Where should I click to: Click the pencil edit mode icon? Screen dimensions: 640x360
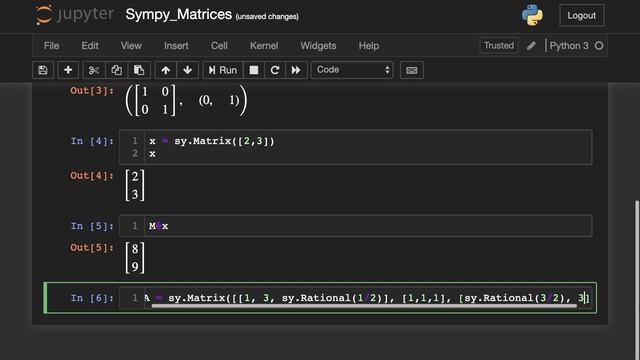coord(531,46)
